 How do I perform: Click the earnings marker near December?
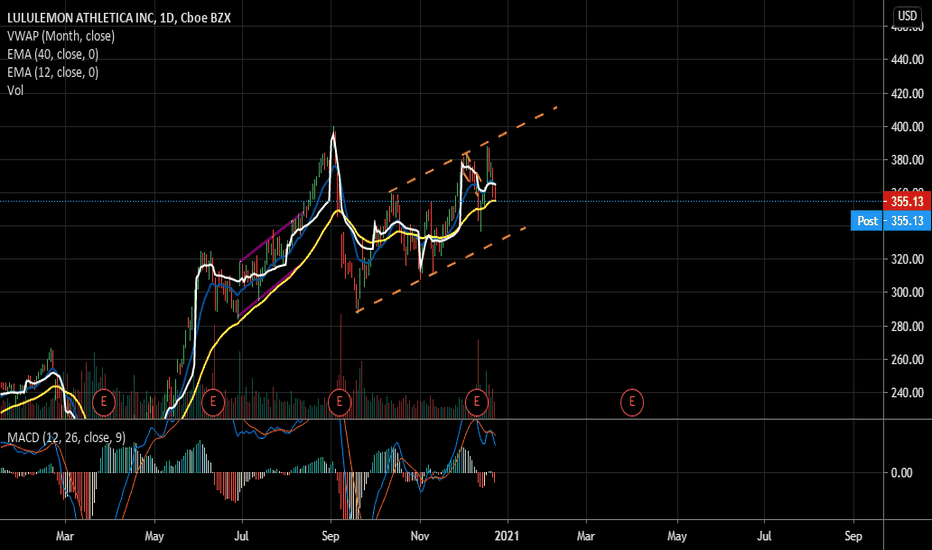coord(477,403)
